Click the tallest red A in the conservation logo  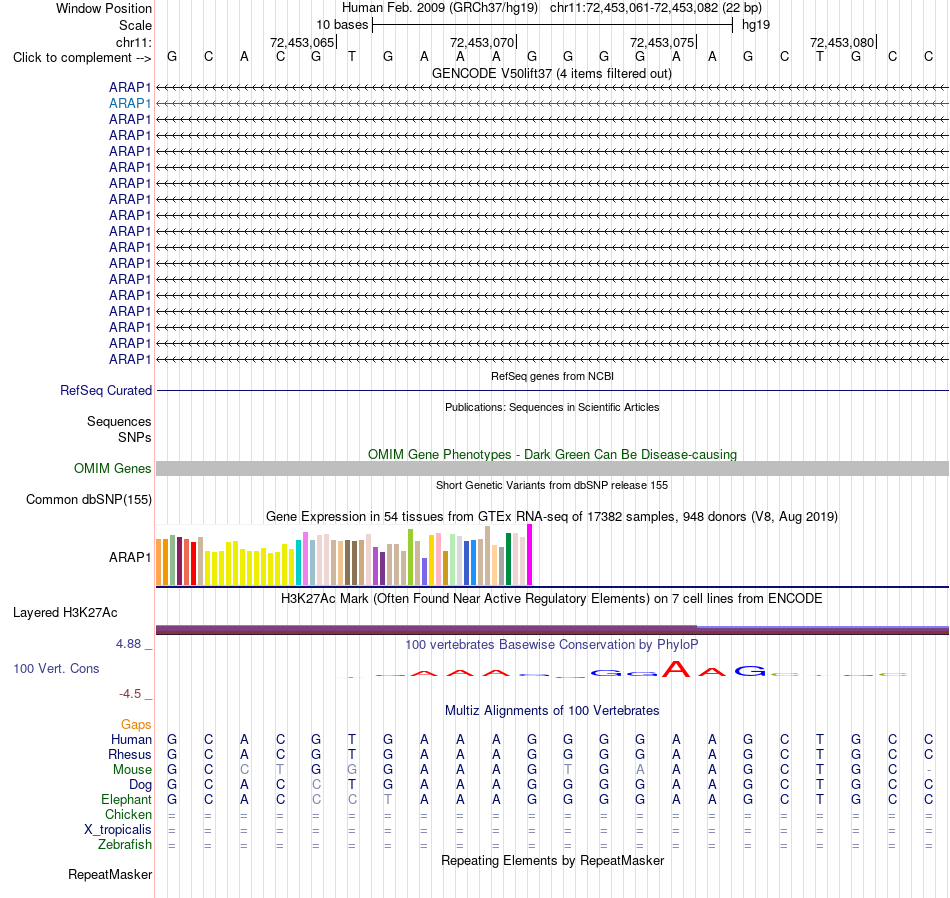[x=676, y=668]
